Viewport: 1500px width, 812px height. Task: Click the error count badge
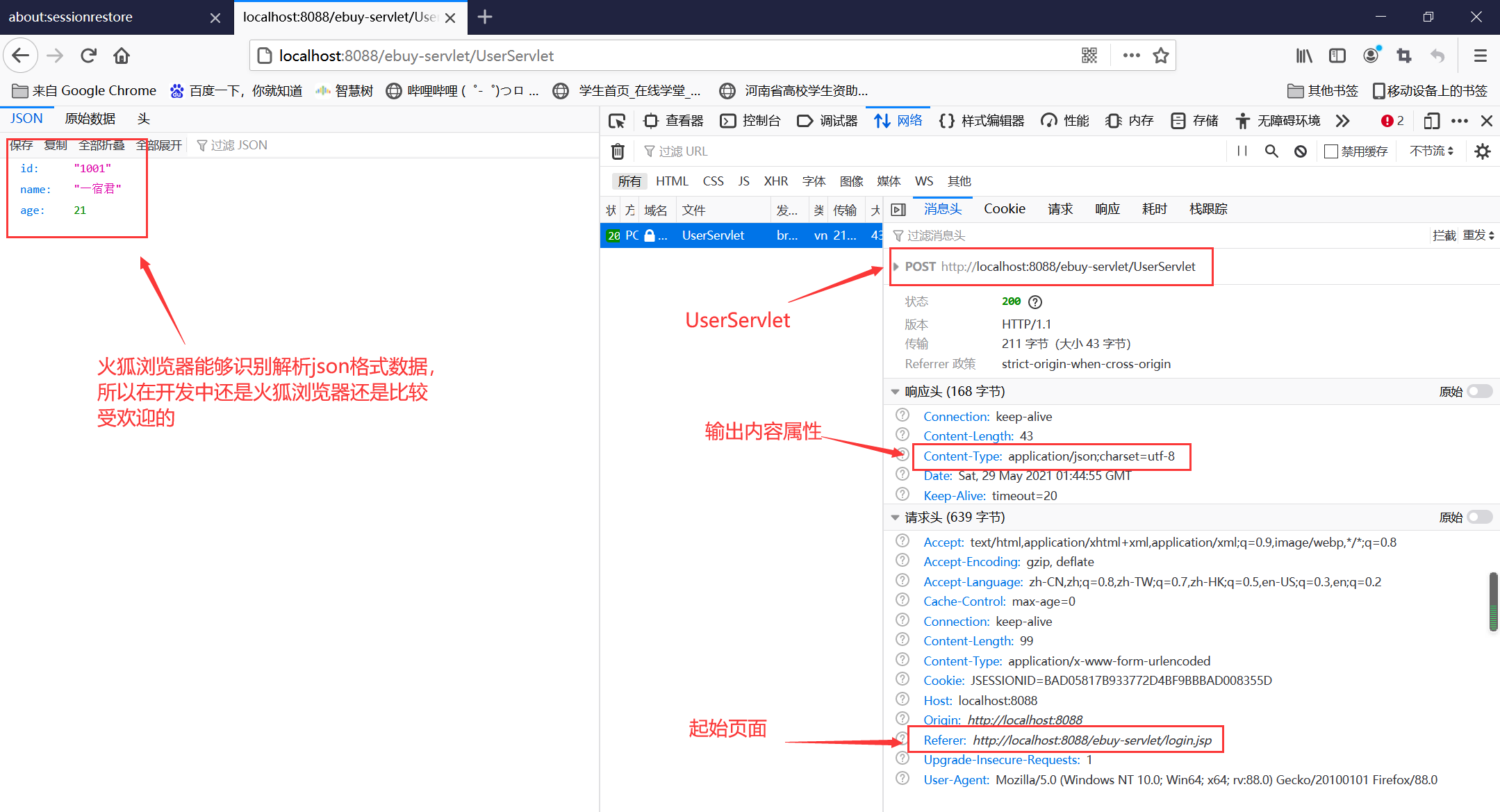(x=1392, y=121)
